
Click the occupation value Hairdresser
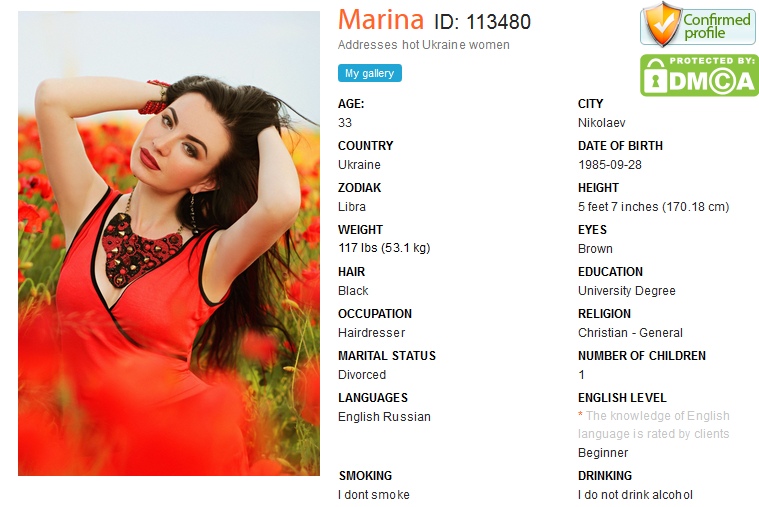coord(371,333)
